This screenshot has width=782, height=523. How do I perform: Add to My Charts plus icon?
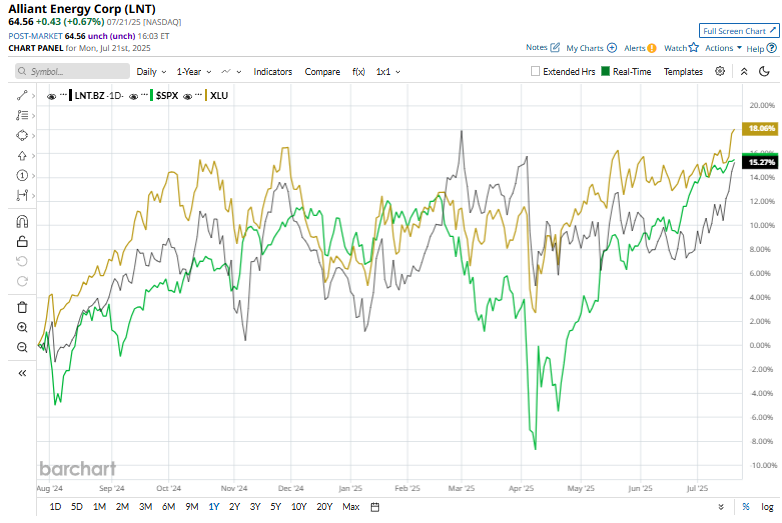(x=612, y=48)
